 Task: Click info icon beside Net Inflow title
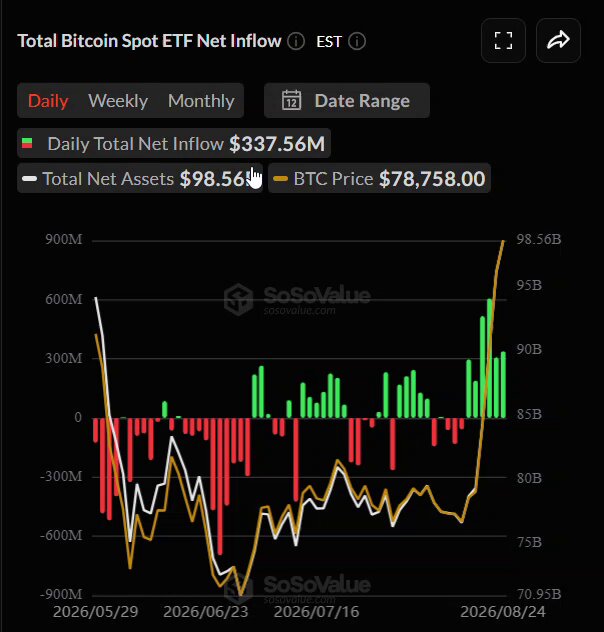(x=296, y=41)
